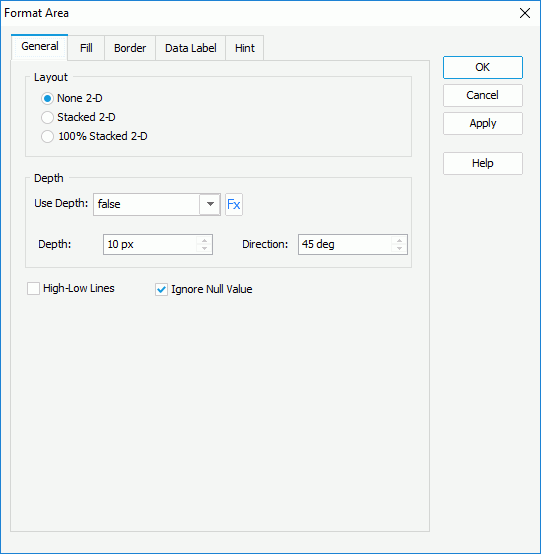541x554 pixels.
Task: Decrease the Depth value with down arrow
Action: 204,248
